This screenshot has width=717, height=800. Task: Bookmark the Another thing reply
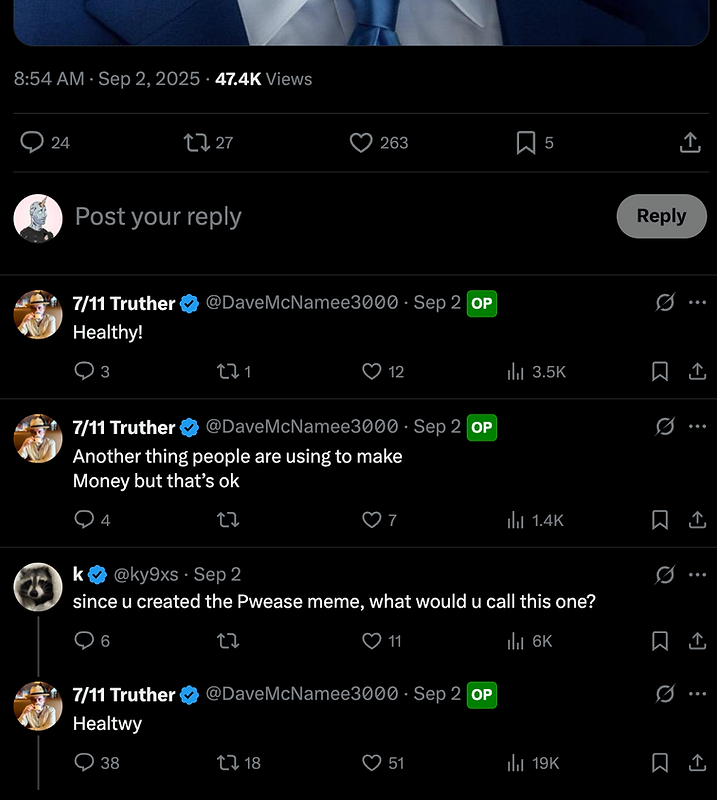[x=660, y=520]
